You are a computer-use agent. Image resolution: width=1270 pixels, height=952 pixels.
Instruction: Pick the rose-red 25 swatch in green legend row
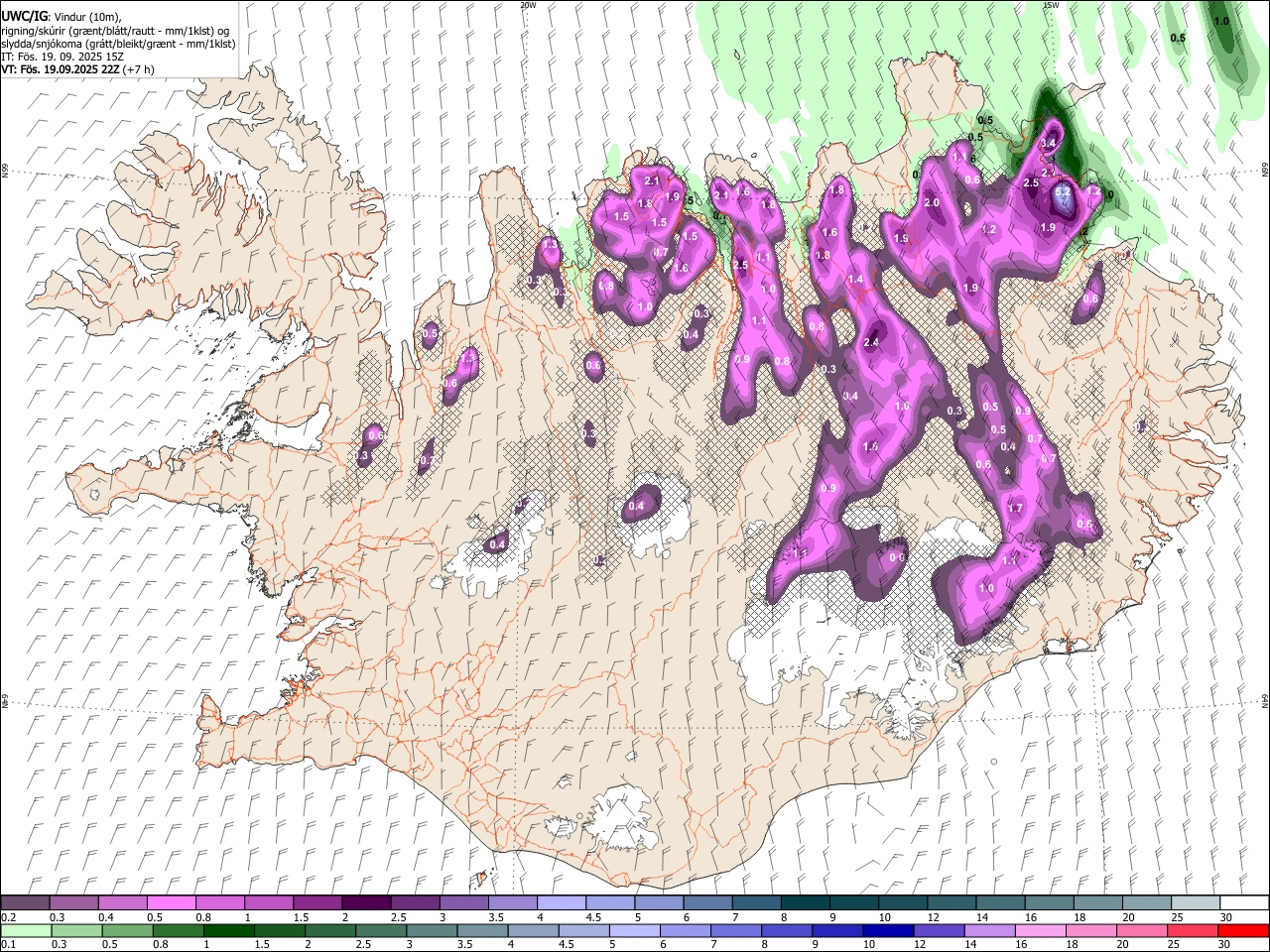(1194, 930)
